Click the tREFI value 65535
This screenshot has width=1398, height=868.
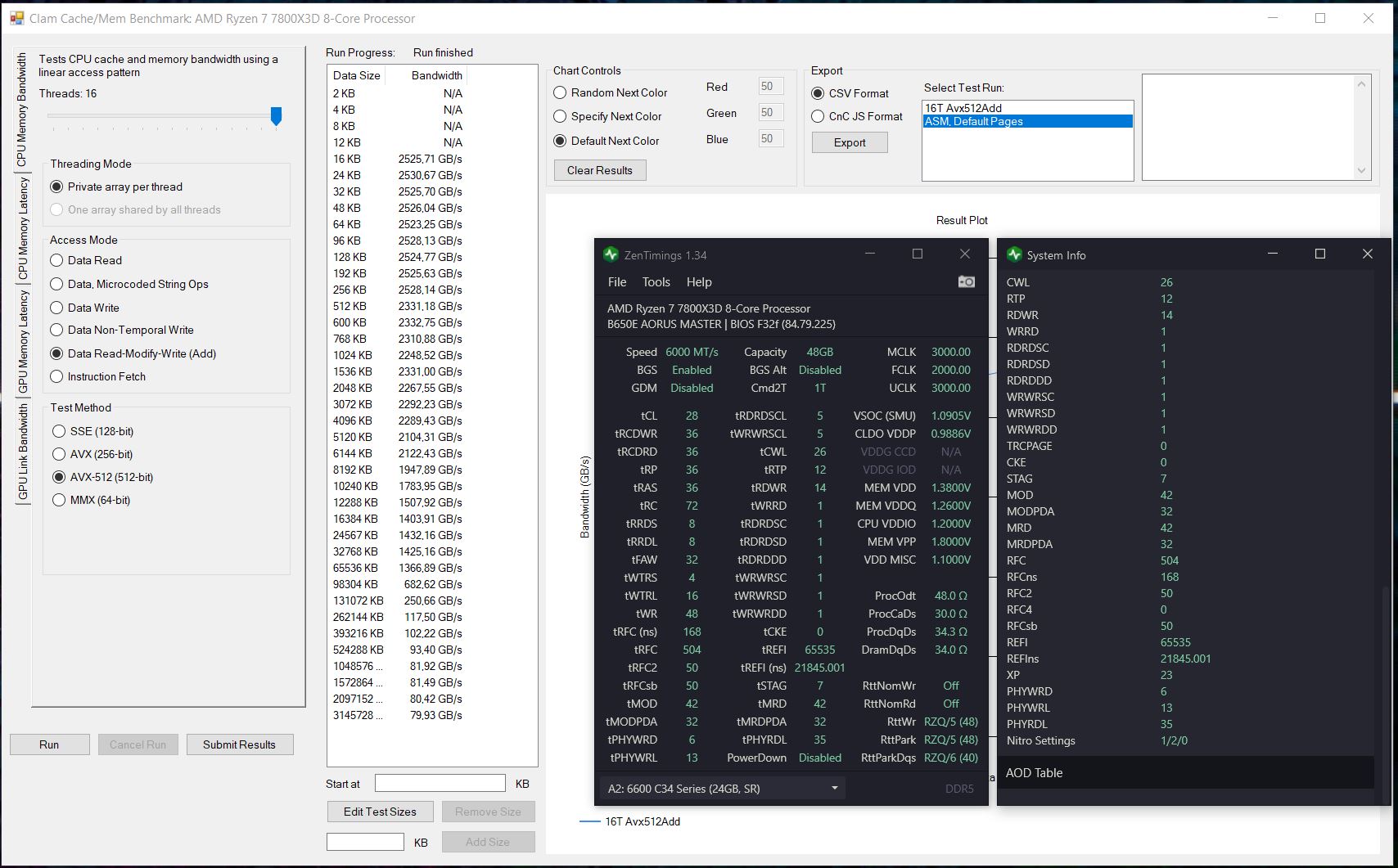coord(820,650)
